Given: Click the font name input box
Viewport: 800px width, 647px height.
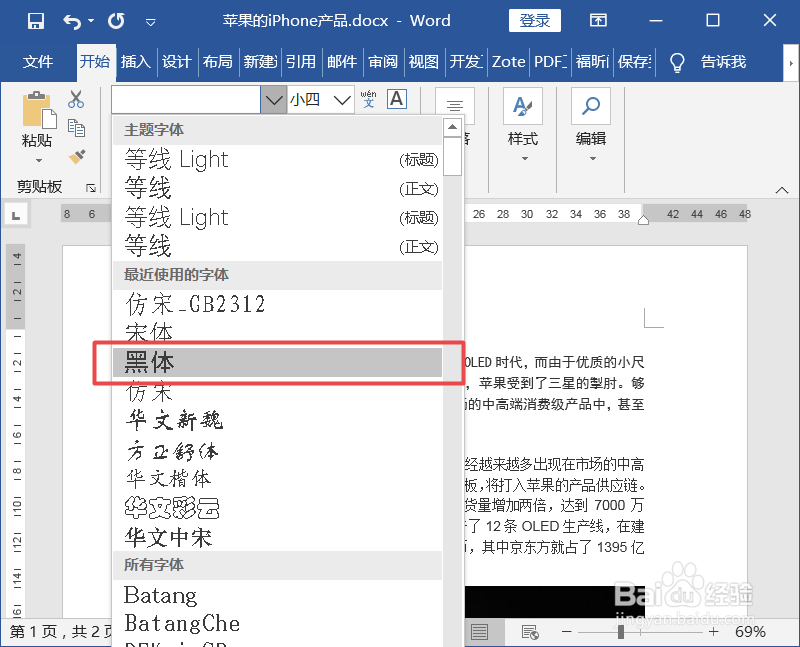Looking at the screenshot, I should coord(186,99).
